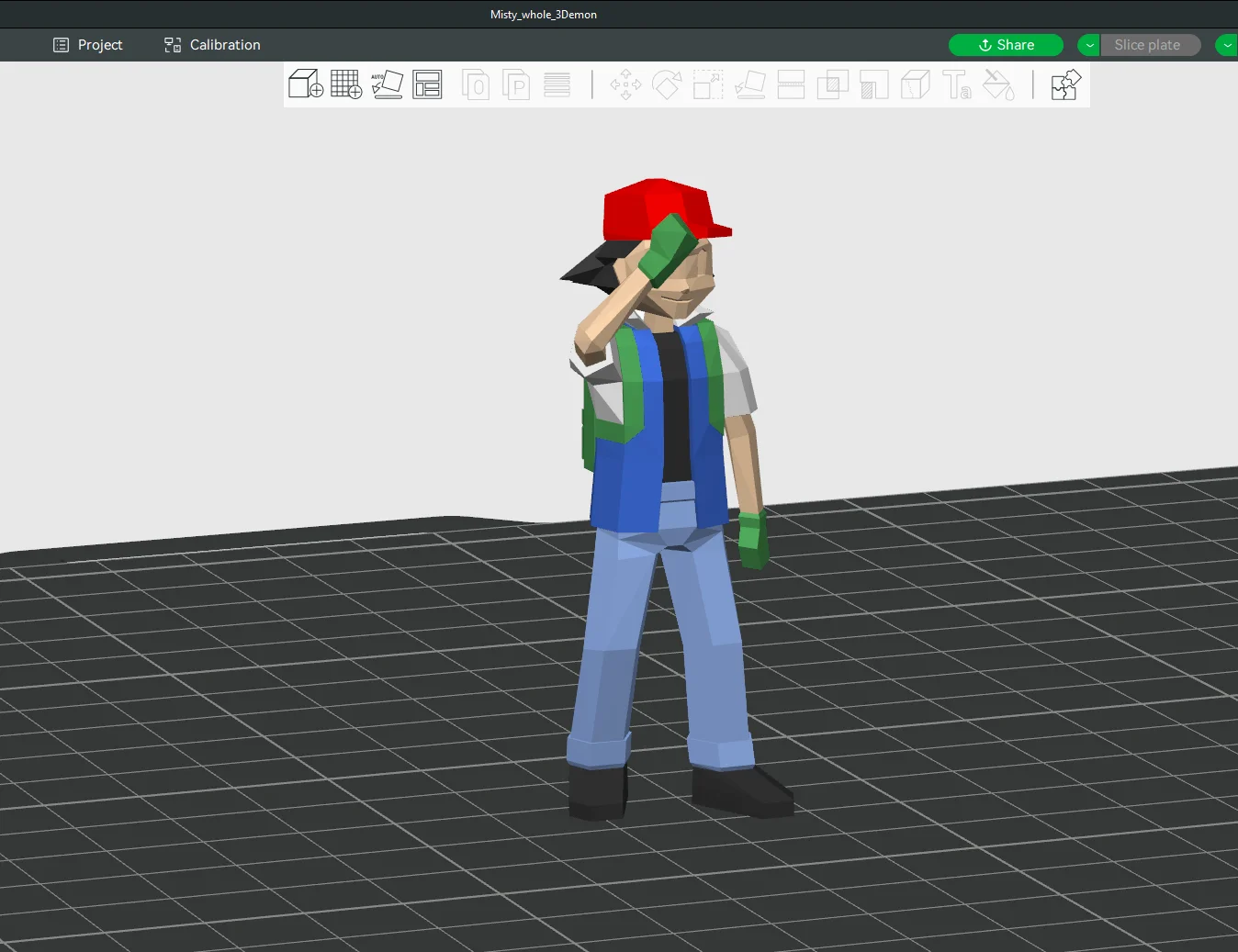Select the Move gizmo tool
Screen dimensions: 1238x952
tap(626, 84)
